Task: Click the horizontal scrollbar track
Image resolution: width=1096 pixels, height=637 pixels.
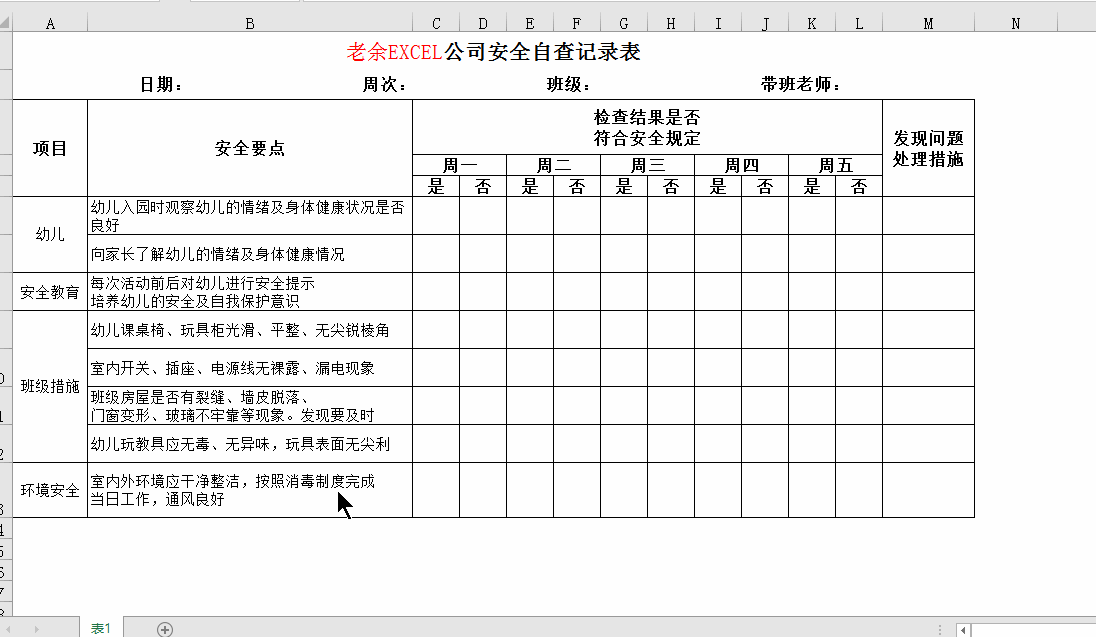Action: tap(1033, 630)
